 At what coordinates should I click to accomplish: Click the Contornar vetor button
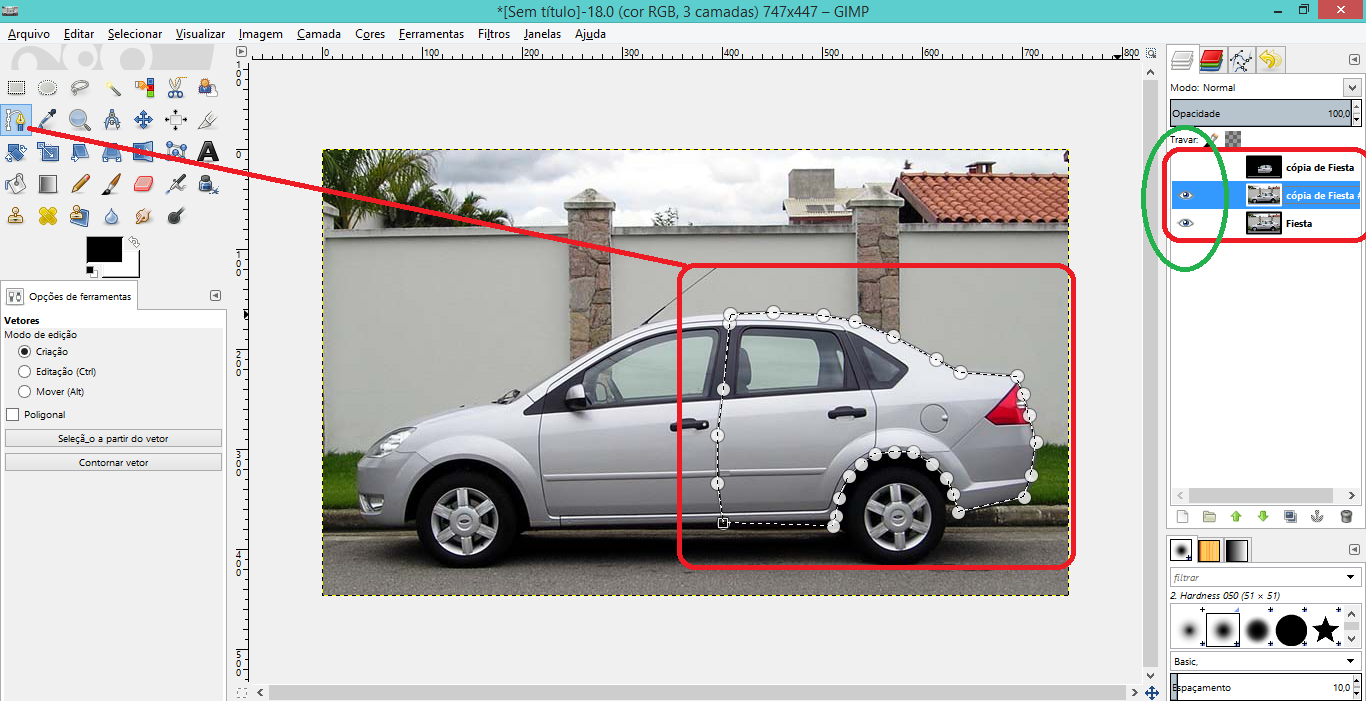tap(113, 463)
